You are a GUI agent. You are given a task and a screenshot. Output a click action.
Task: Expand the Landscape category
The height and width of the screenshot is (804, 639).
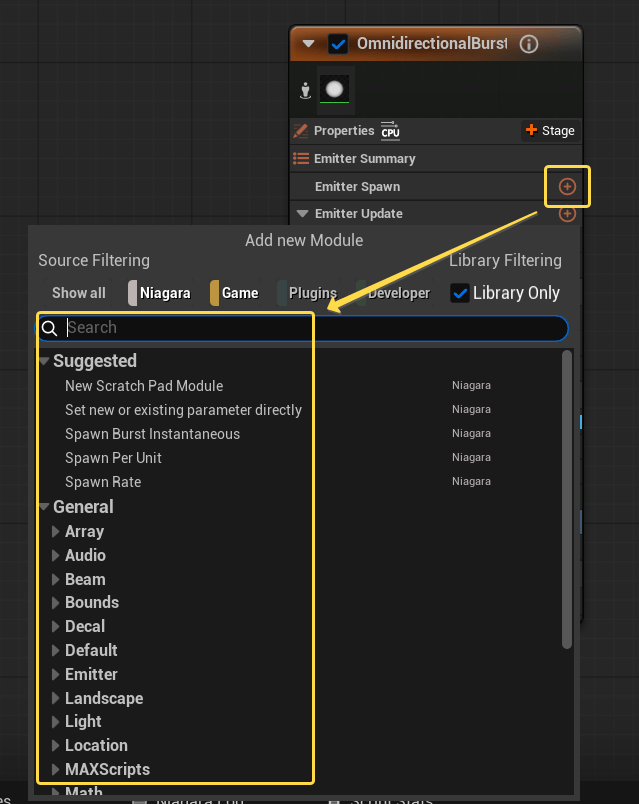pos(55,698)
